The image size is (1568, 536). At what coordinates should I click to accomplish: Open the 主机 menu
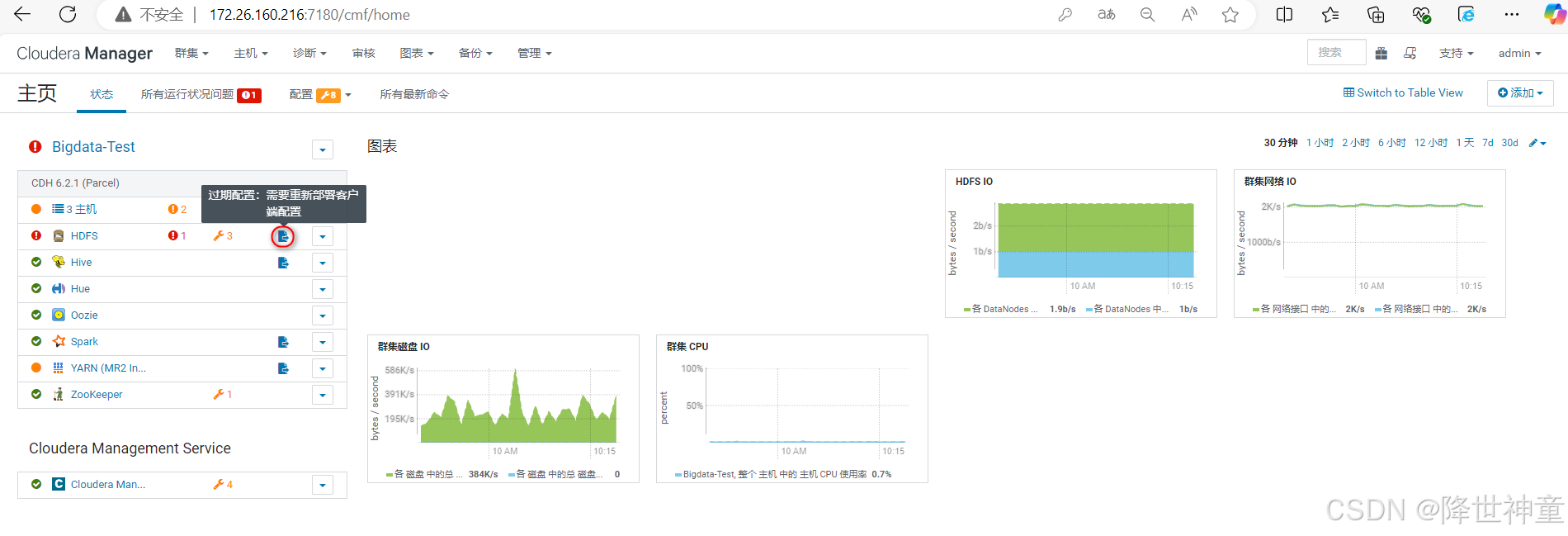click(251, 53)
